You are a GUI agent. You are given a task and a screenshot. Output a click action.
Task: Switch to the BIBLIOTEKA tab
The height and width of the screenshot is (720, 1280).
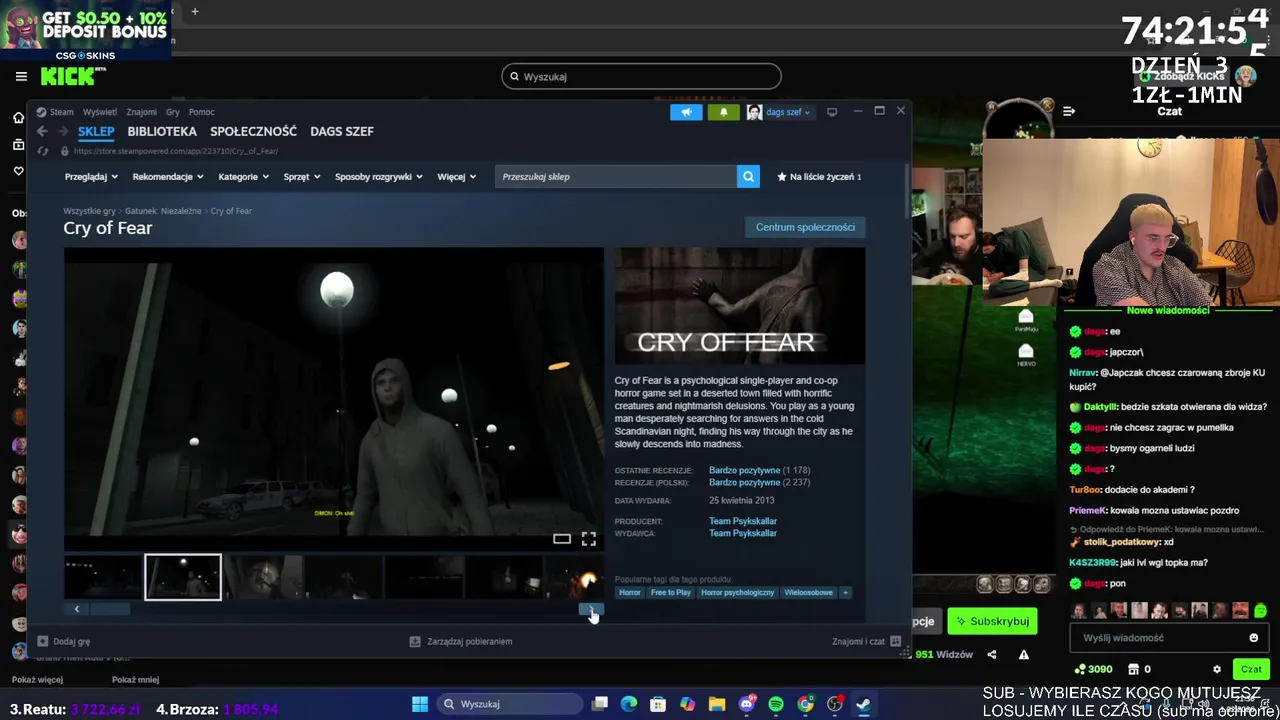[162, 131]
